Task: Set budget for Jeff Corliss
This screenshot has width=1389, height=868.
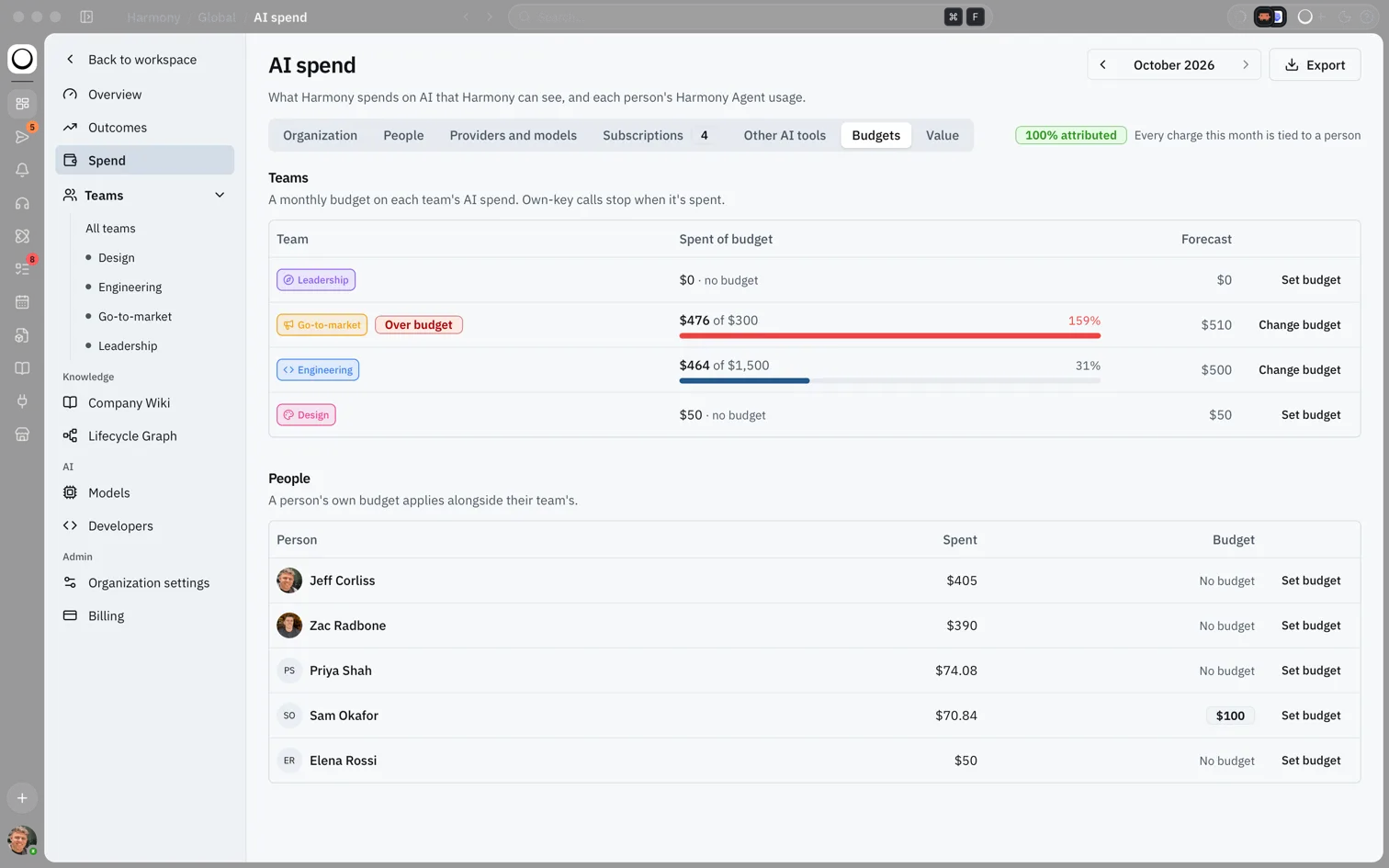Action: pos(1311,581)
